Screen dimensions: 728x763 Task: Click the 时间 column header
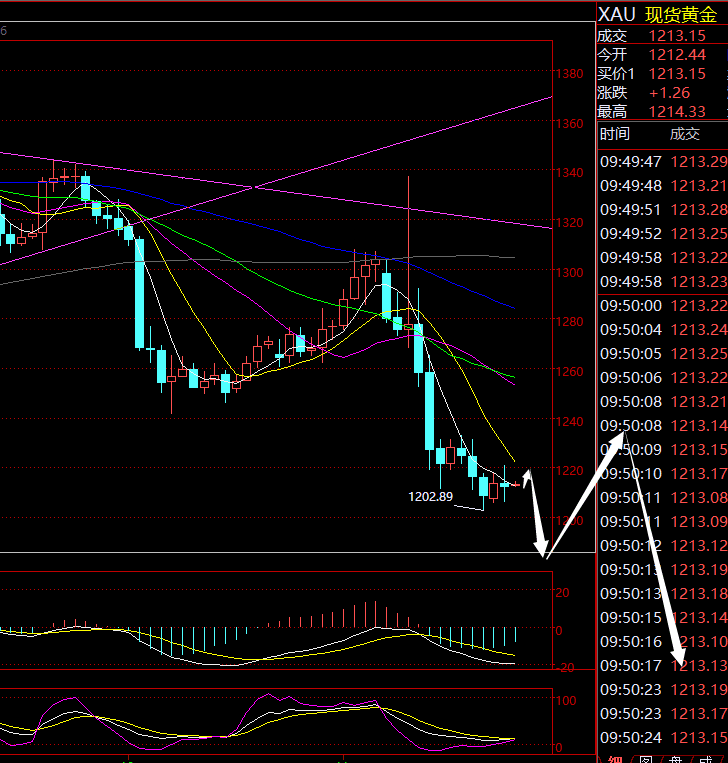click(x=615, y=134)
